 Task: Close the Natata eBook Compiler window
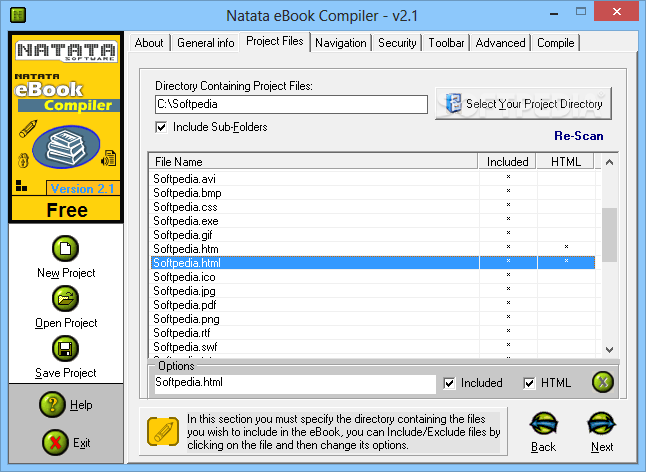point(616,12)
